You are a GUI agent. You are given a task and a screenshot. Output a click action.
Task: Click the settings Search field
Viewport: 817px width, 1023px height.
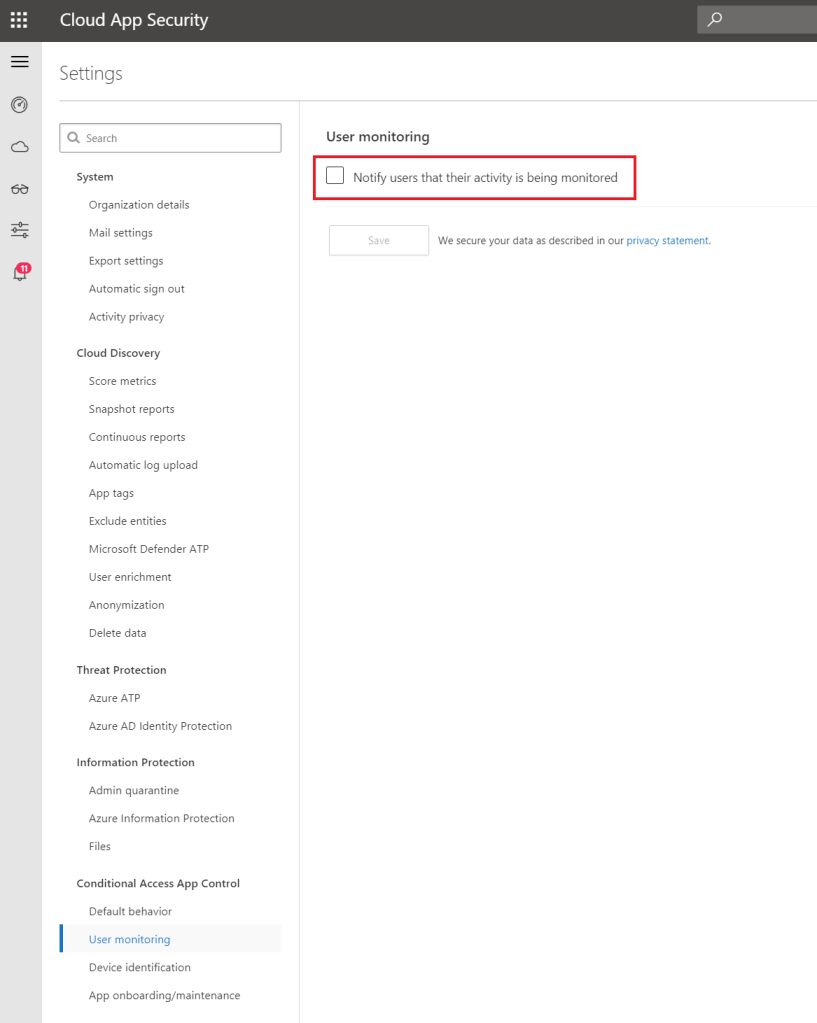point(170,138)
